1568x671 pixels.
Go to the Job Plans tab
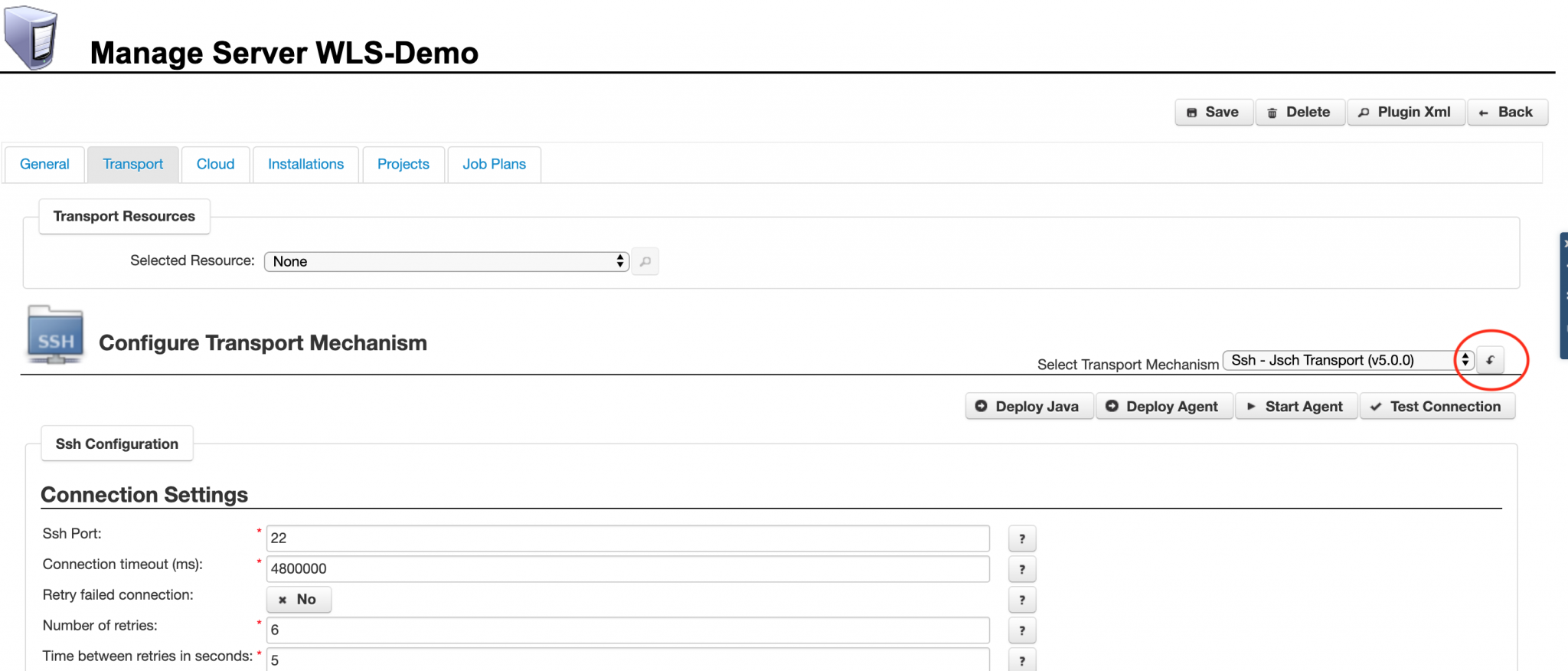[x=494, y=165]
